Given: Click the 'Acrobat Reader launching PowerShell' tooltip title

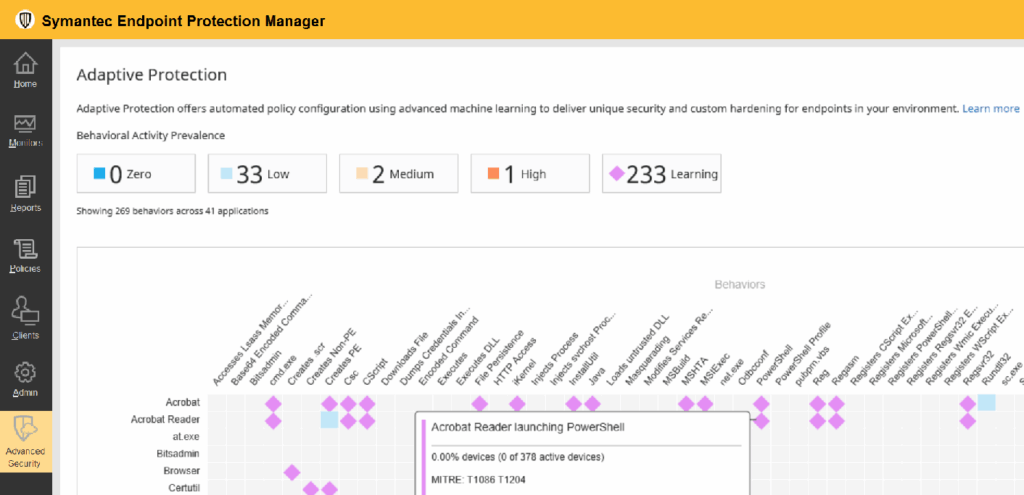Looking at the screenshot, I should 528,428.
